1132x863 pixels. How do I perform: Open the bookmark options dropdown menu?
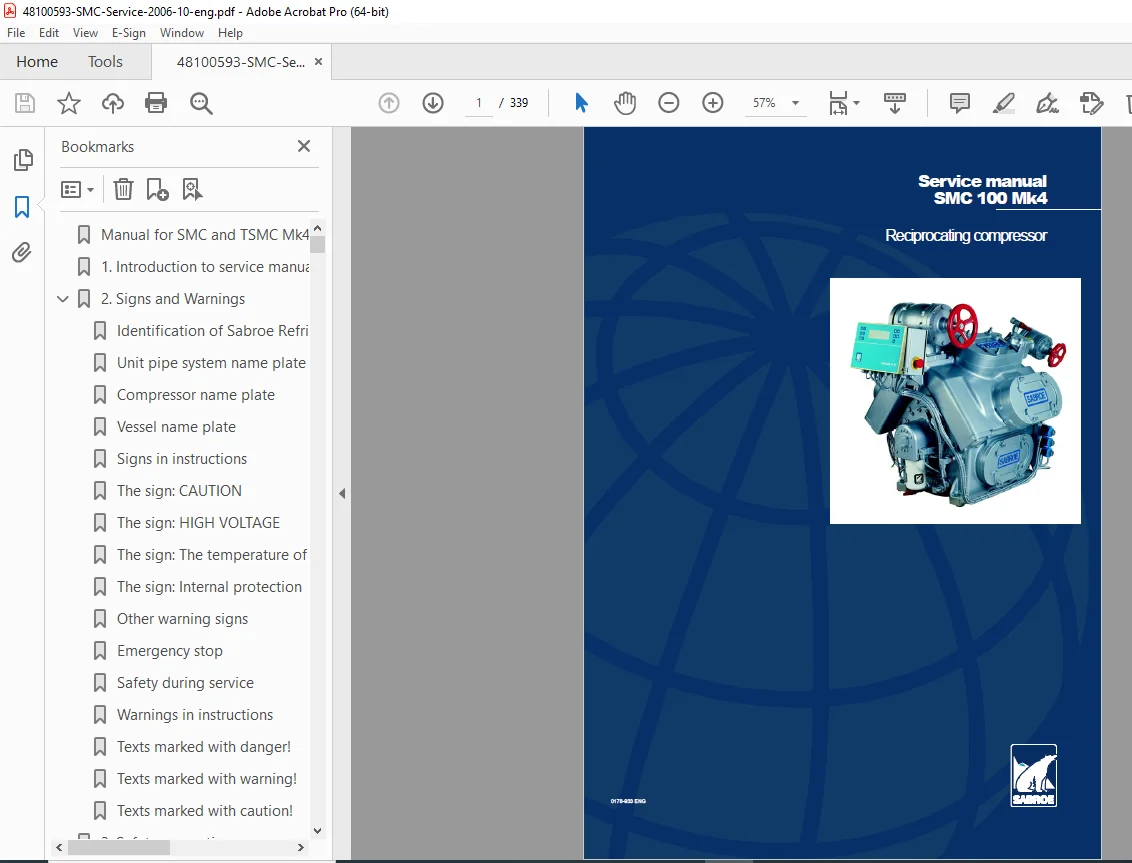[77, 189]
